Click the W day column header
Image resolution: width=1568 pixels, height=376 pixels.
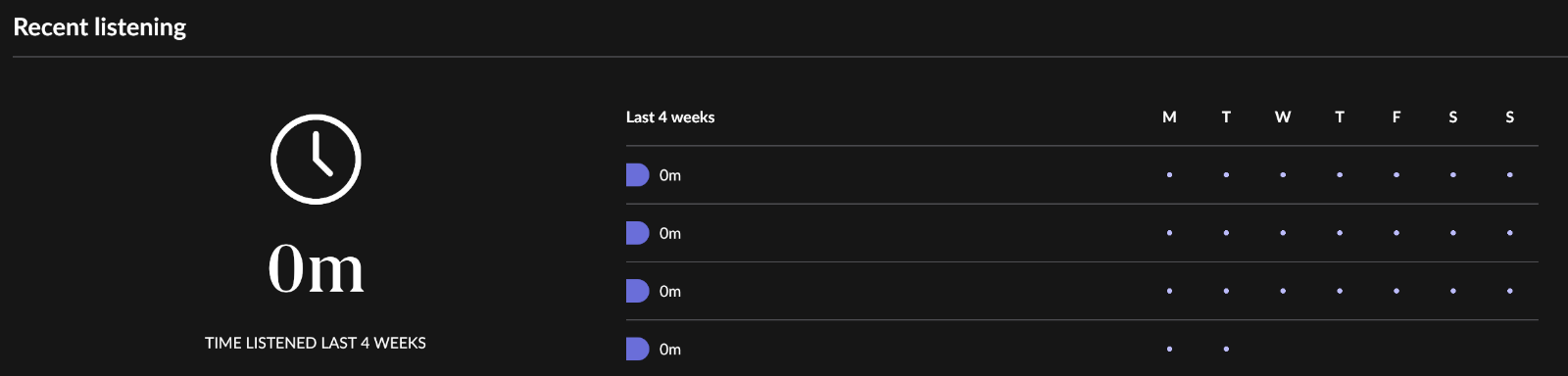[1283, 117]
